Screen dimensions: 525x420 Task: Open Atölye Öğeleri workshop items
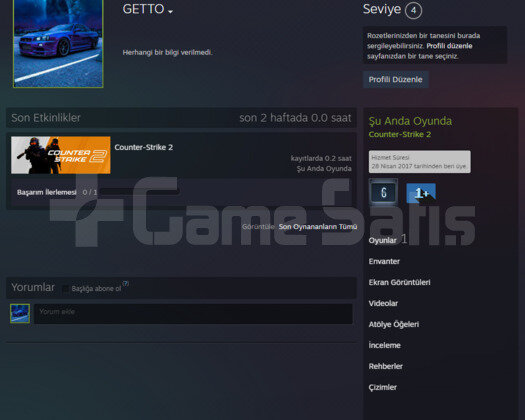point(394,324)
